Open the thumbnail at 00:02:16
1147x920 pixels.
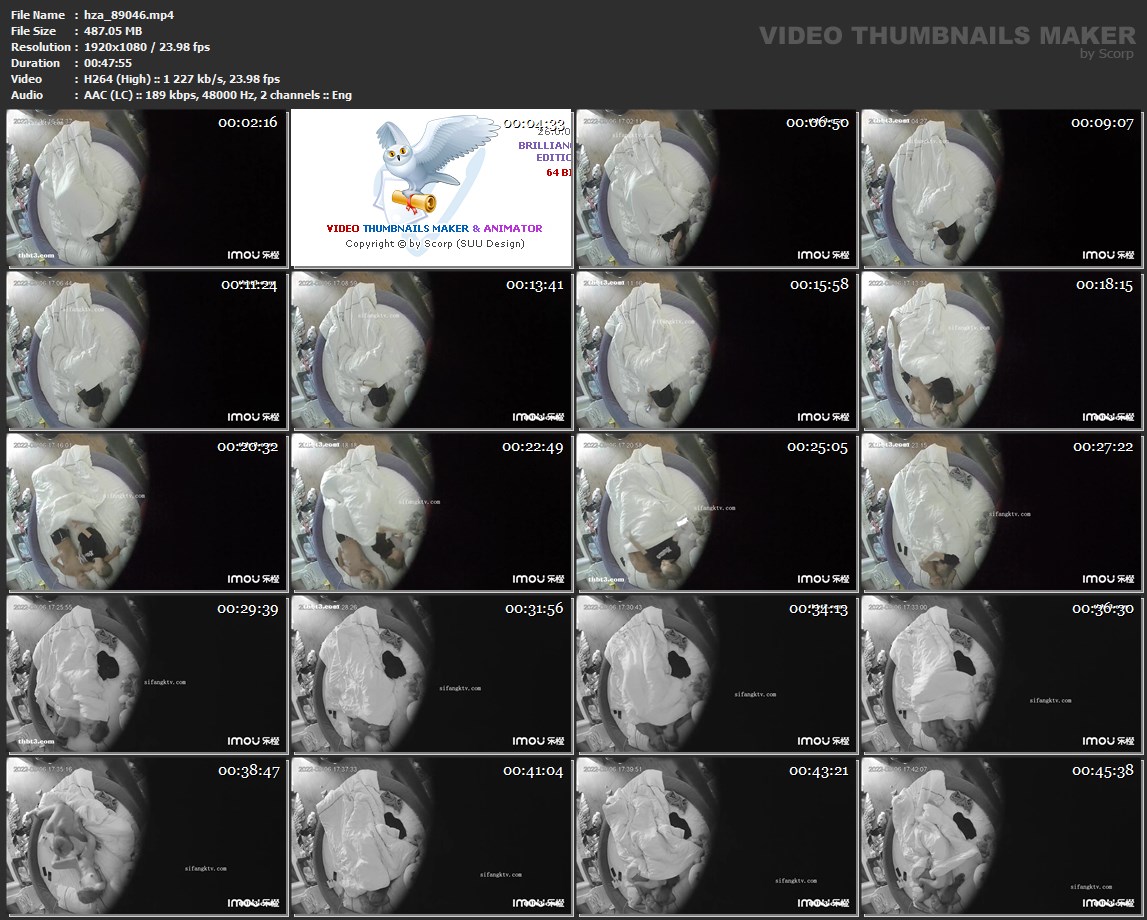pos(147,188)
